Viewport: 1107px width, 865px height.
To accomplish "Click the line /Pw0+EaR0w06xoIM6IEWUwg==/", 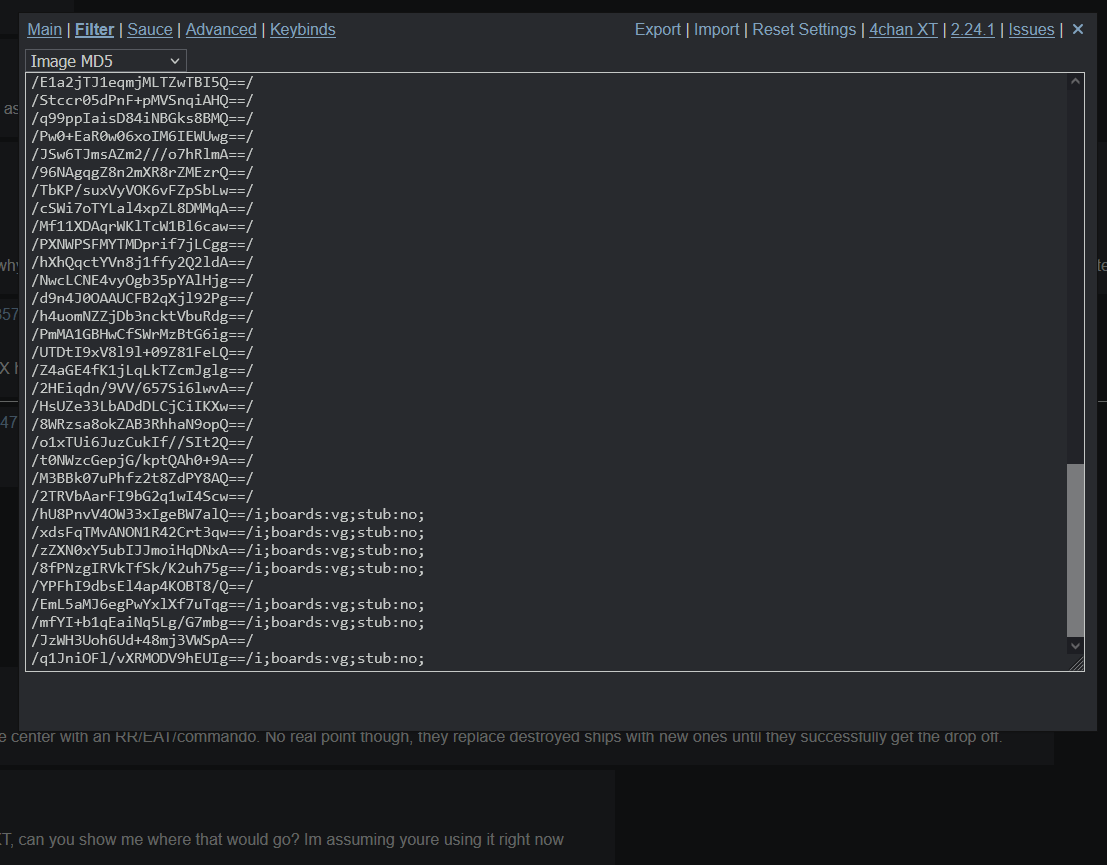I will [142, 136].
